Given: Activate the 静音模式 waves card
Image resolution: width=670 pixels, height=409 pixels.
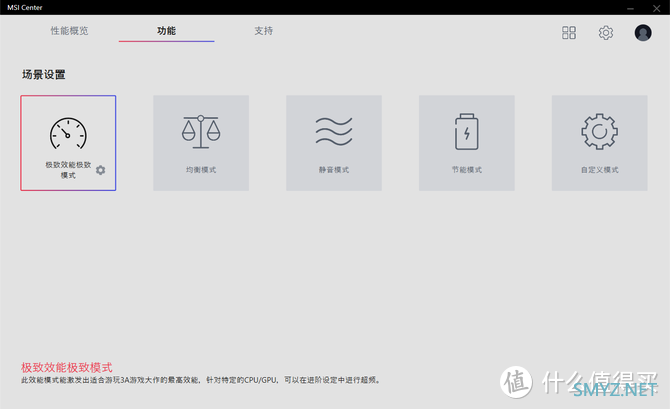Looking at the screenshot, I should 334,143.
